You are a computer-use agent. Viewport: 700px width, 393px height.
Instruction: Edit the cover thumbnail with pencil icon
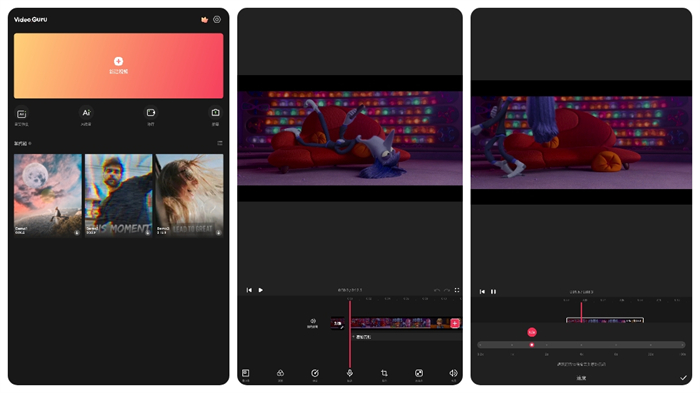(338, 324)
